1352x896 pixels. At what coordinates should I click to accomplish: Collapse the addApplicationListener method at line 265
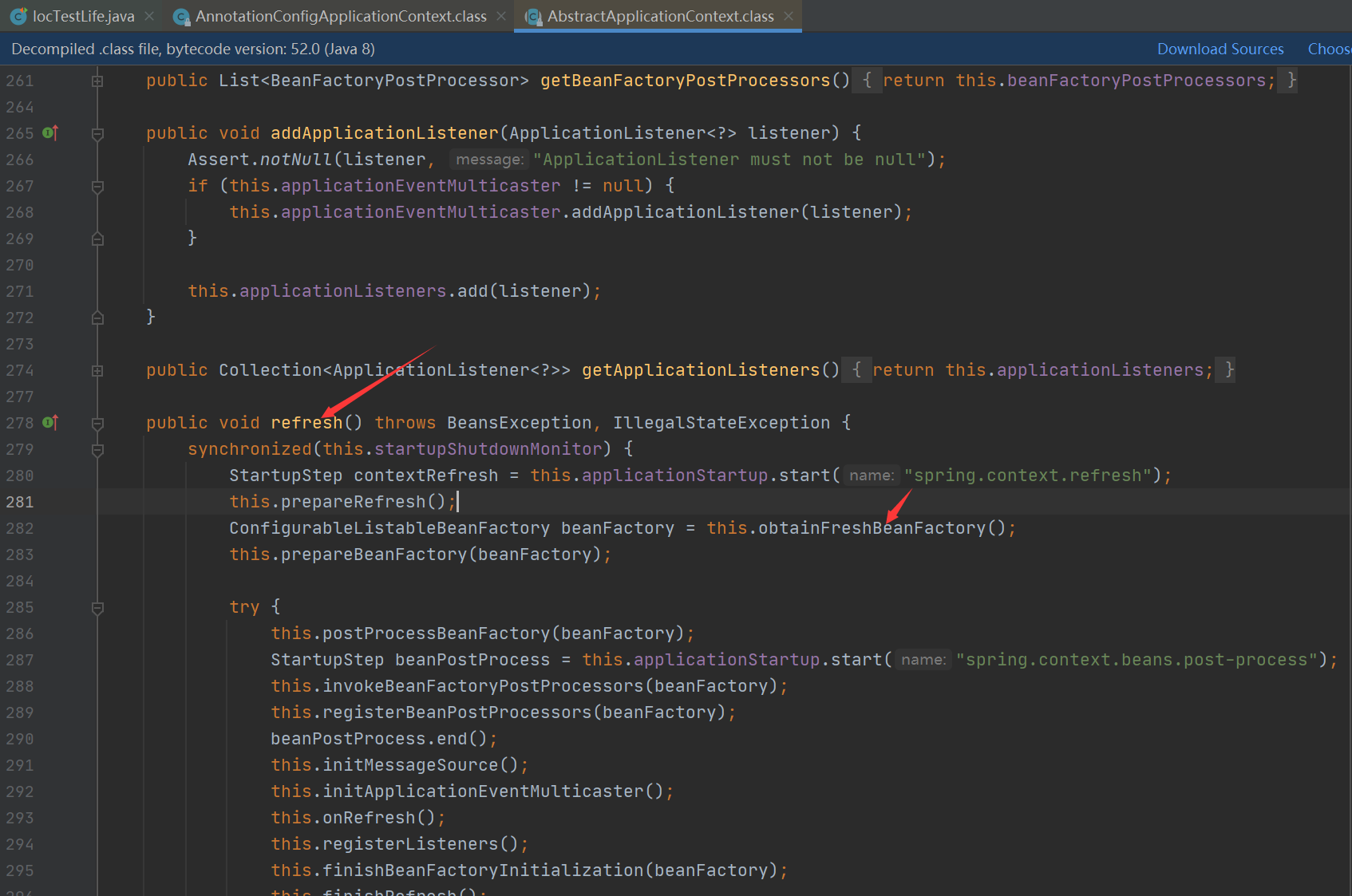97,133
